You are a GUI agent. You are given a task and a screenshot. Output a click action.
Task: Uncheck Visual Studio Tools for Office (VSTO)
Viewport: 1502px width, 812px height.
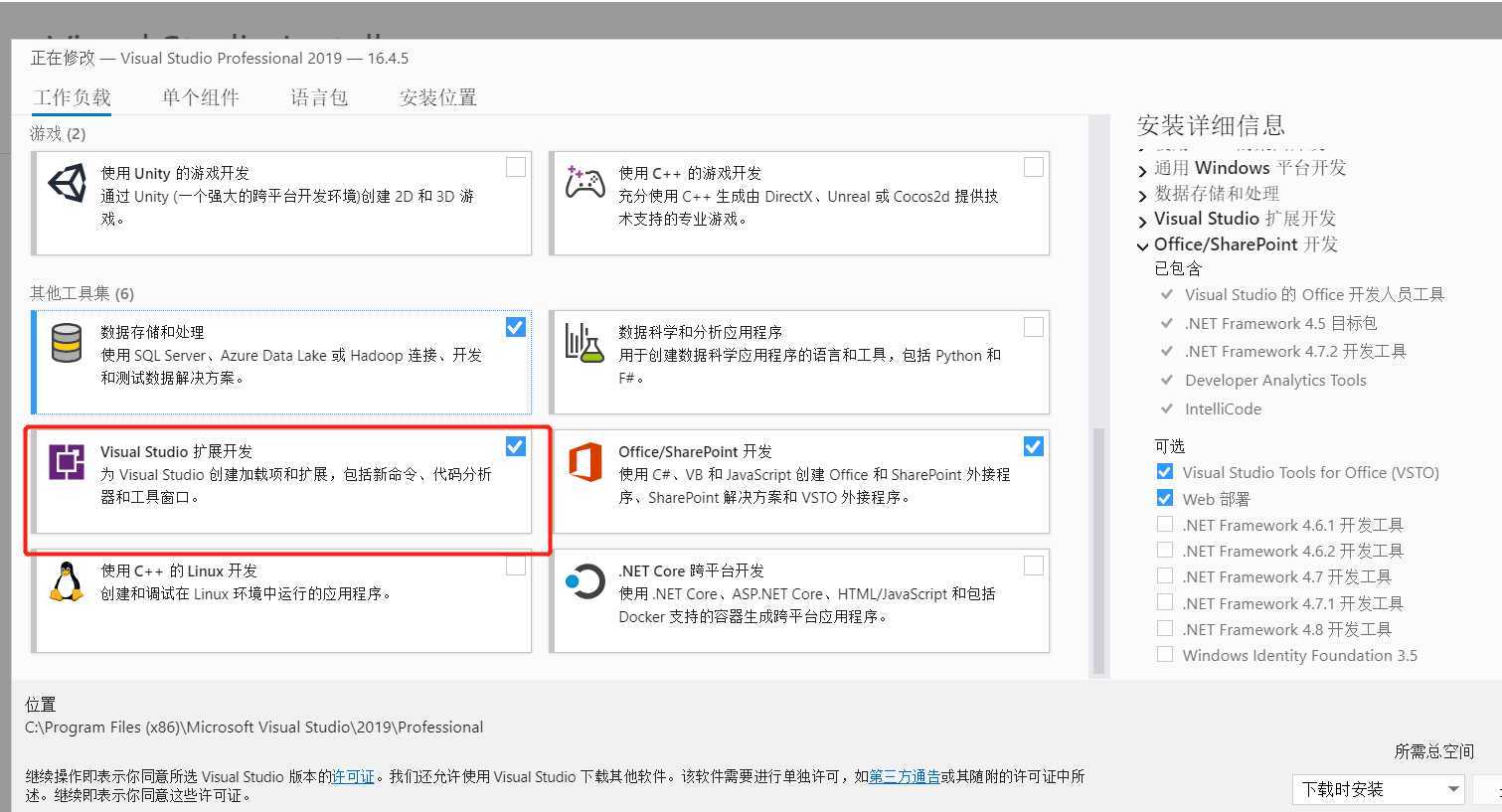click(1165, 472)
